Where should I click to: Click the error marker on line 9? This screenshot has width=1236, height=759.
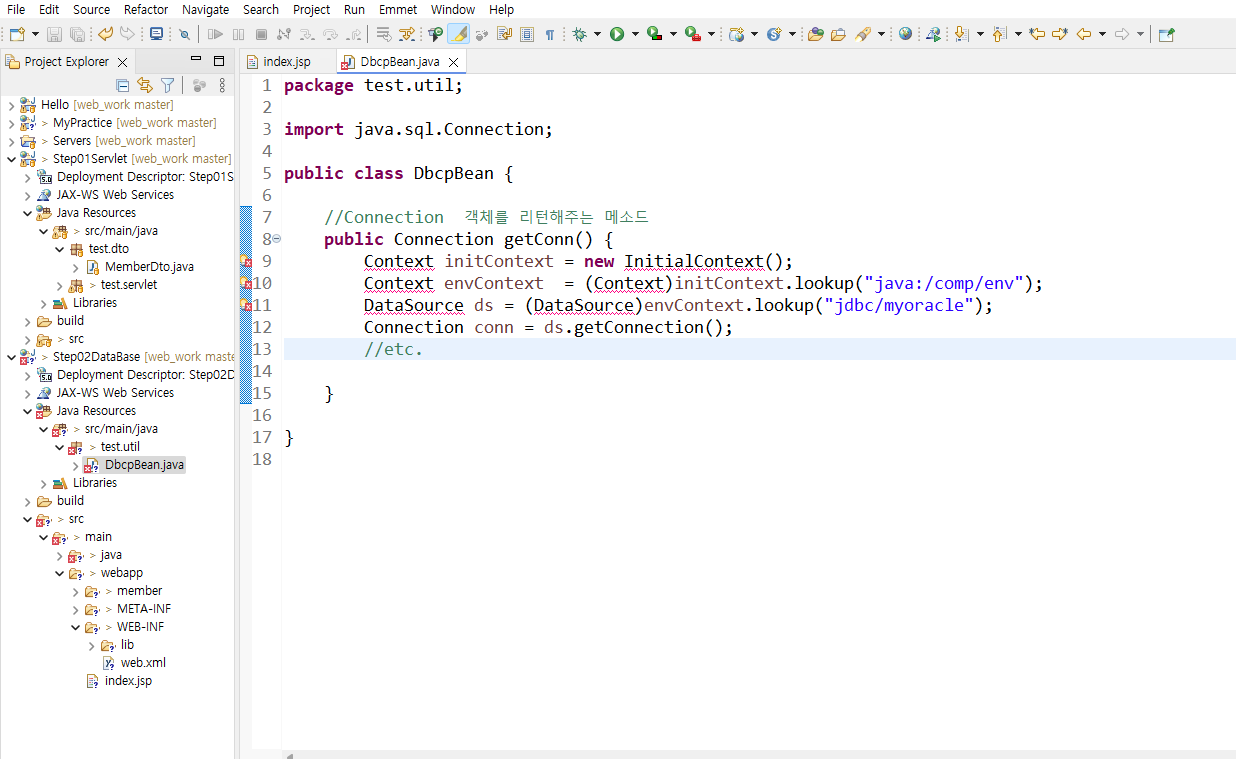(x=245, y=262)
